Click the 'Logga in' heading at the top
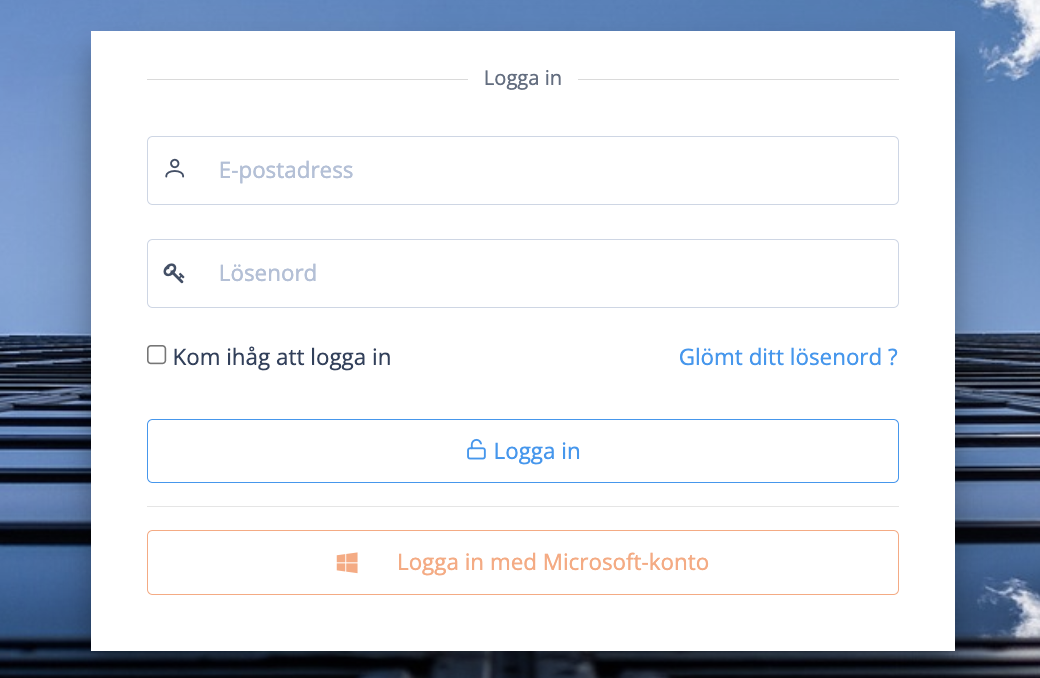Viewport: 1040px width, 678px height. click(x=522, y=78)
